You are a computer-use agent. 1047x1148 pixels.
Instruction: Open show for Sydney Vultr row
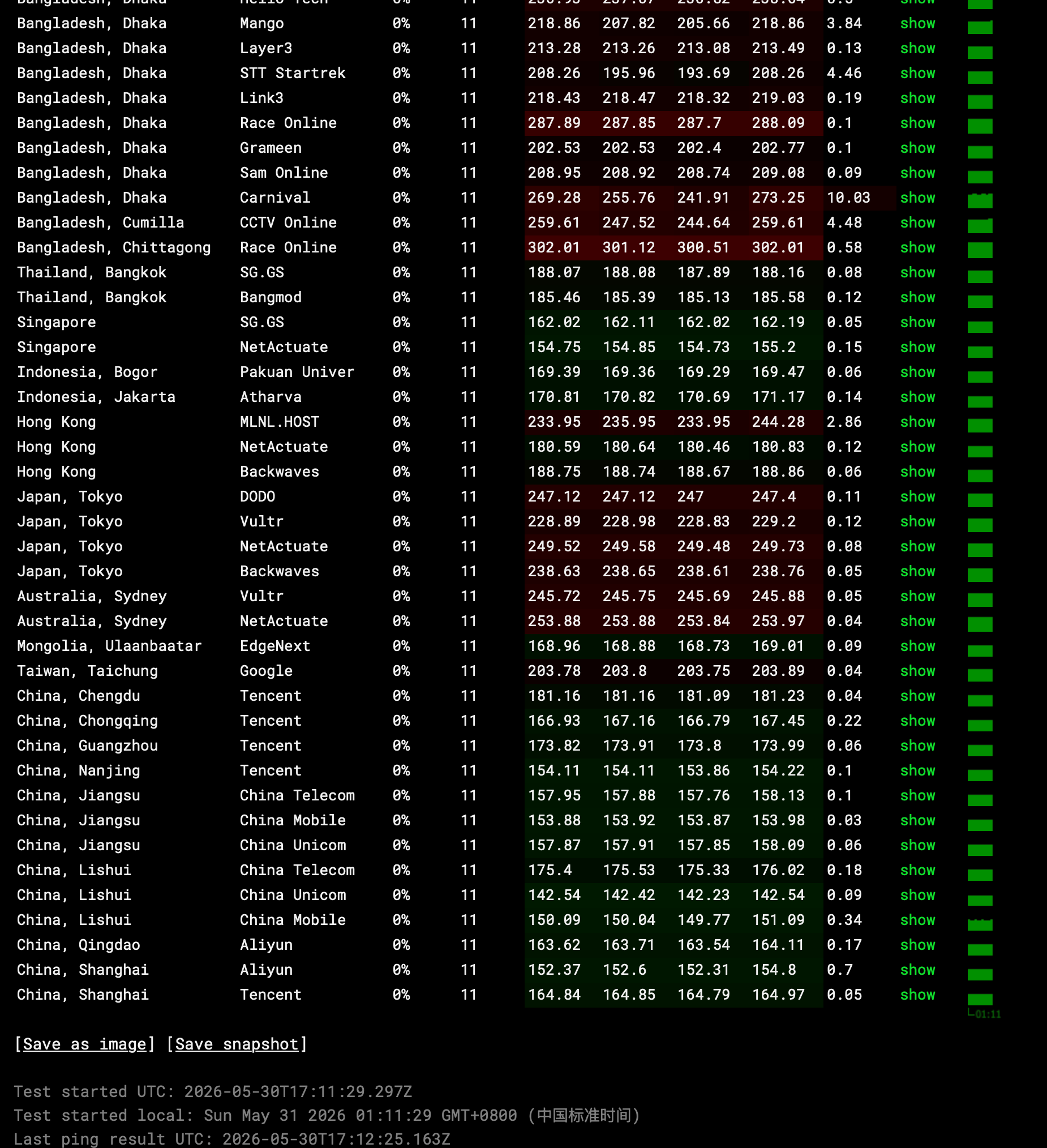(x=917, y=596)
